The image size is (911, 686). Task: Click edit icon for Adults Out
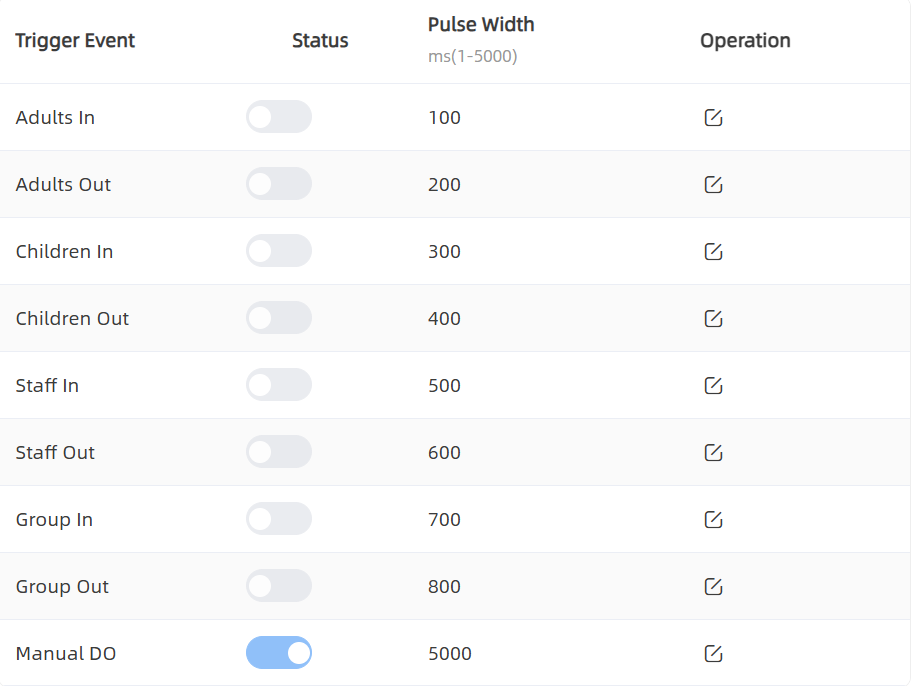(713, 185)
